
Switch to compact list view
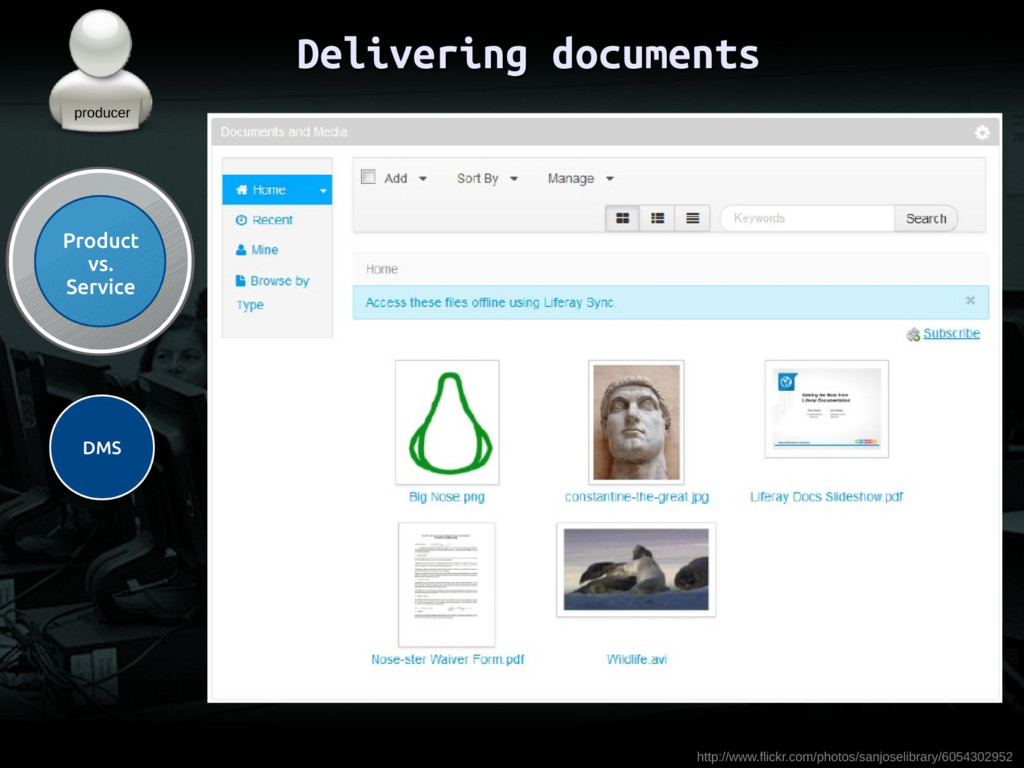point(692,218)
